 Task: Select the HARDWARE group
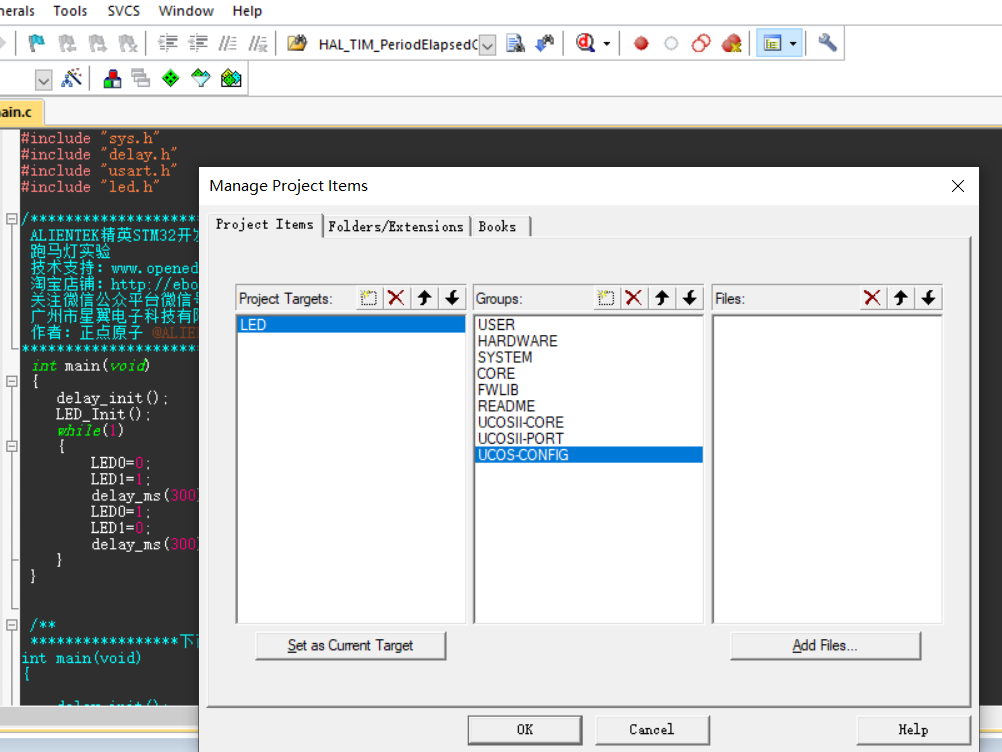coord(588,341)
